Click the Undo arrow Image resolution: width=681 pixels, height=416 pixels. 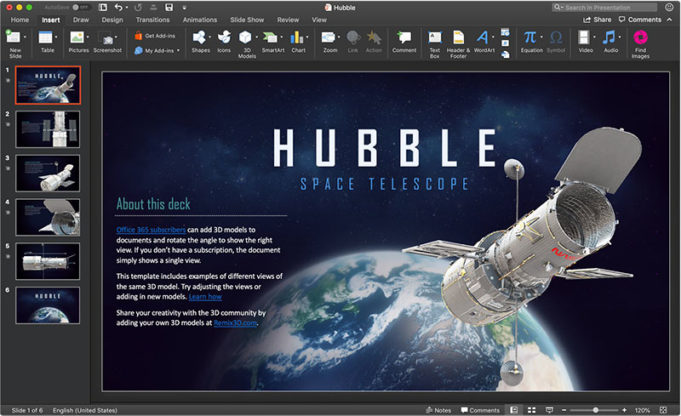coord(118,7)
